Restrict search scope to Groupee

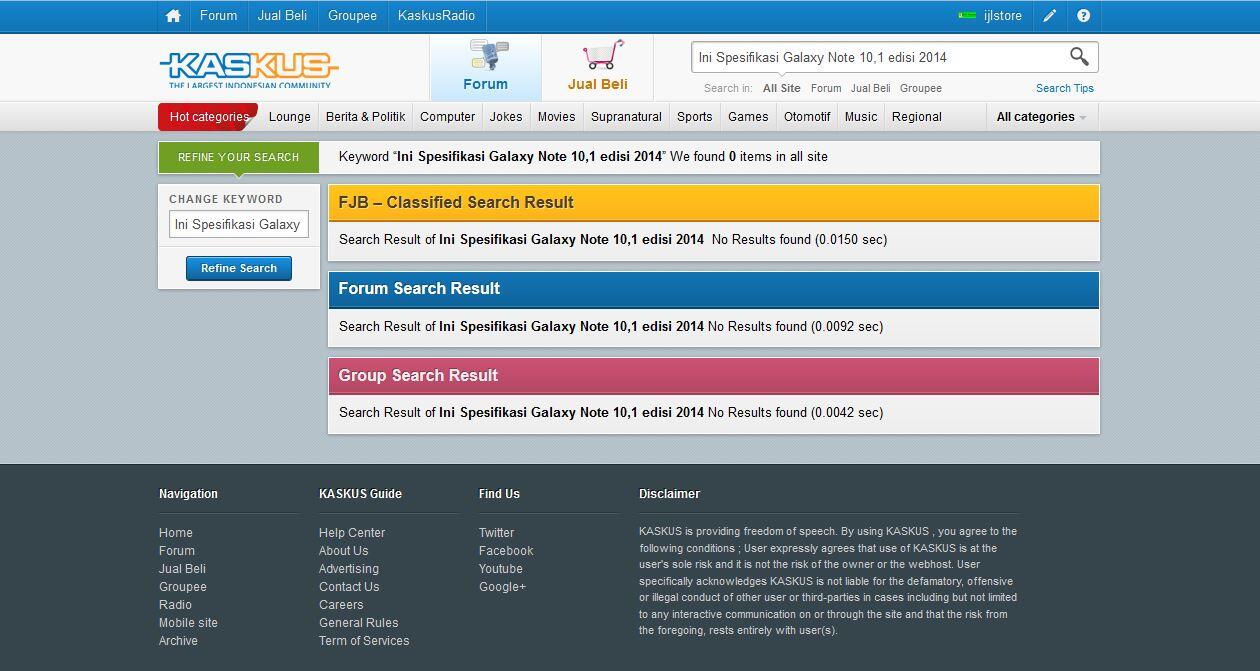920,88
